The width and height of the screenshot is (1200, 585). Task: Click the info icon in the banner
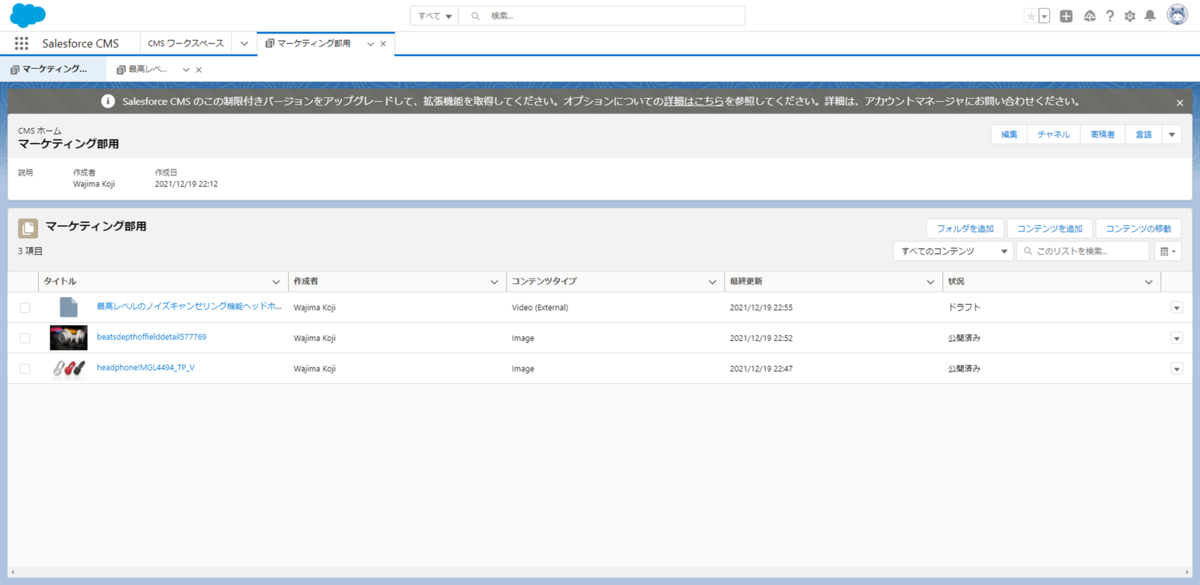[109, 102]
